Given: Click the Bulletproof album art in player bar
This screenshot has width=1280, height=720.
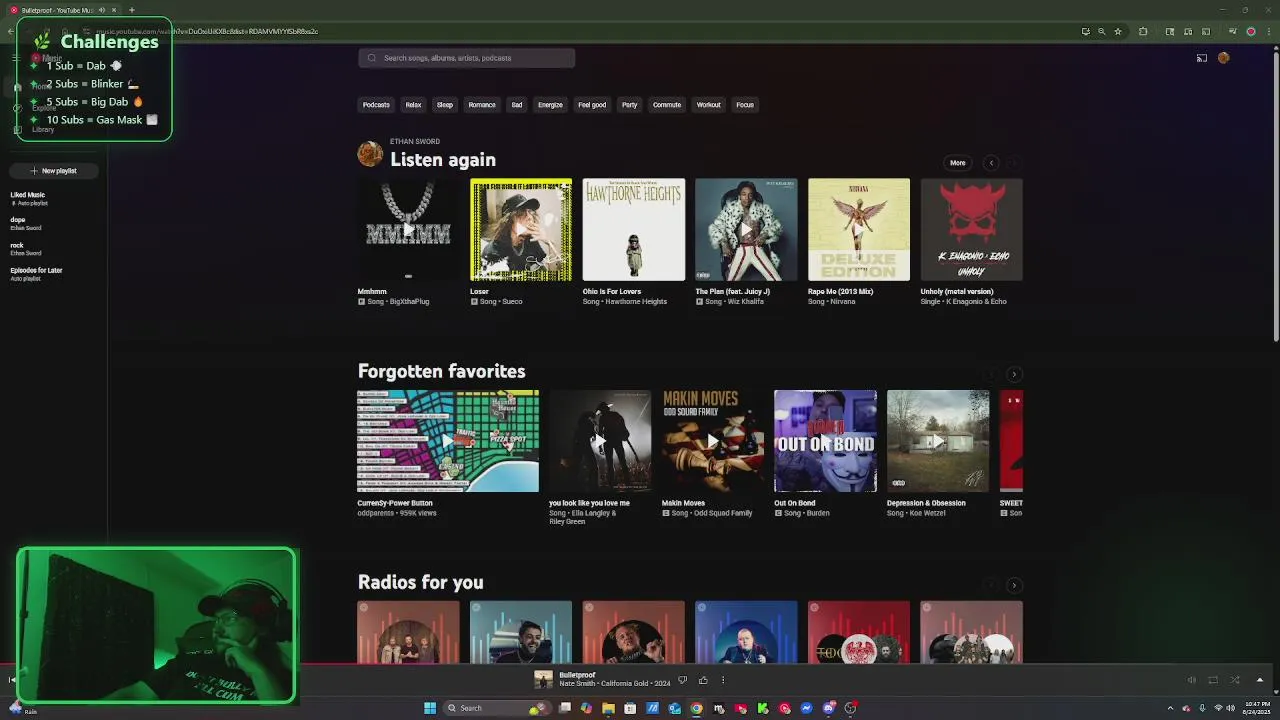Looking at the screenshot, I should pyautogui.click(x=543, y=680).
